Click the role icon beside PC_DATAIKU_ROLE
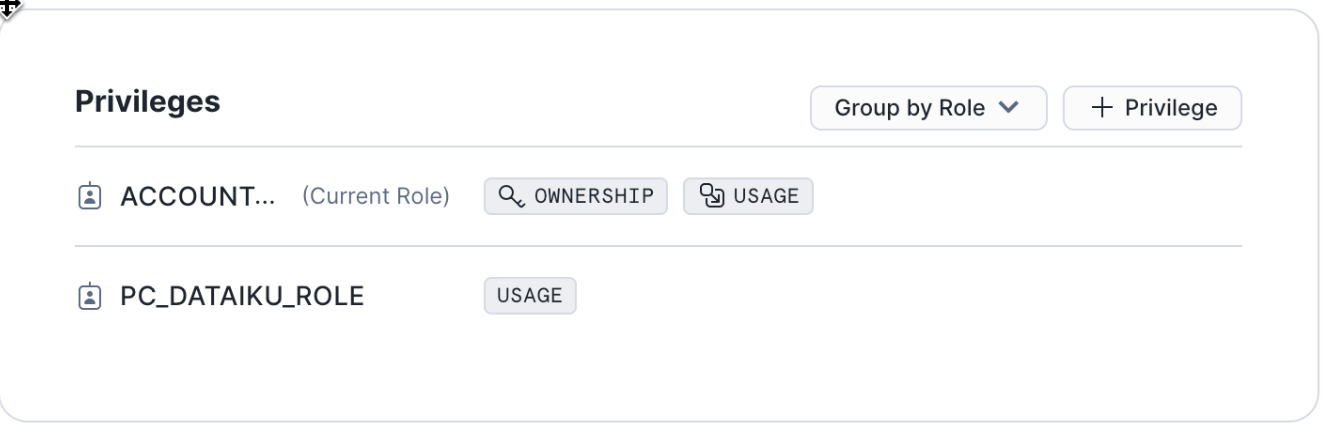1322x430 pixels. (x=90, y=296)
